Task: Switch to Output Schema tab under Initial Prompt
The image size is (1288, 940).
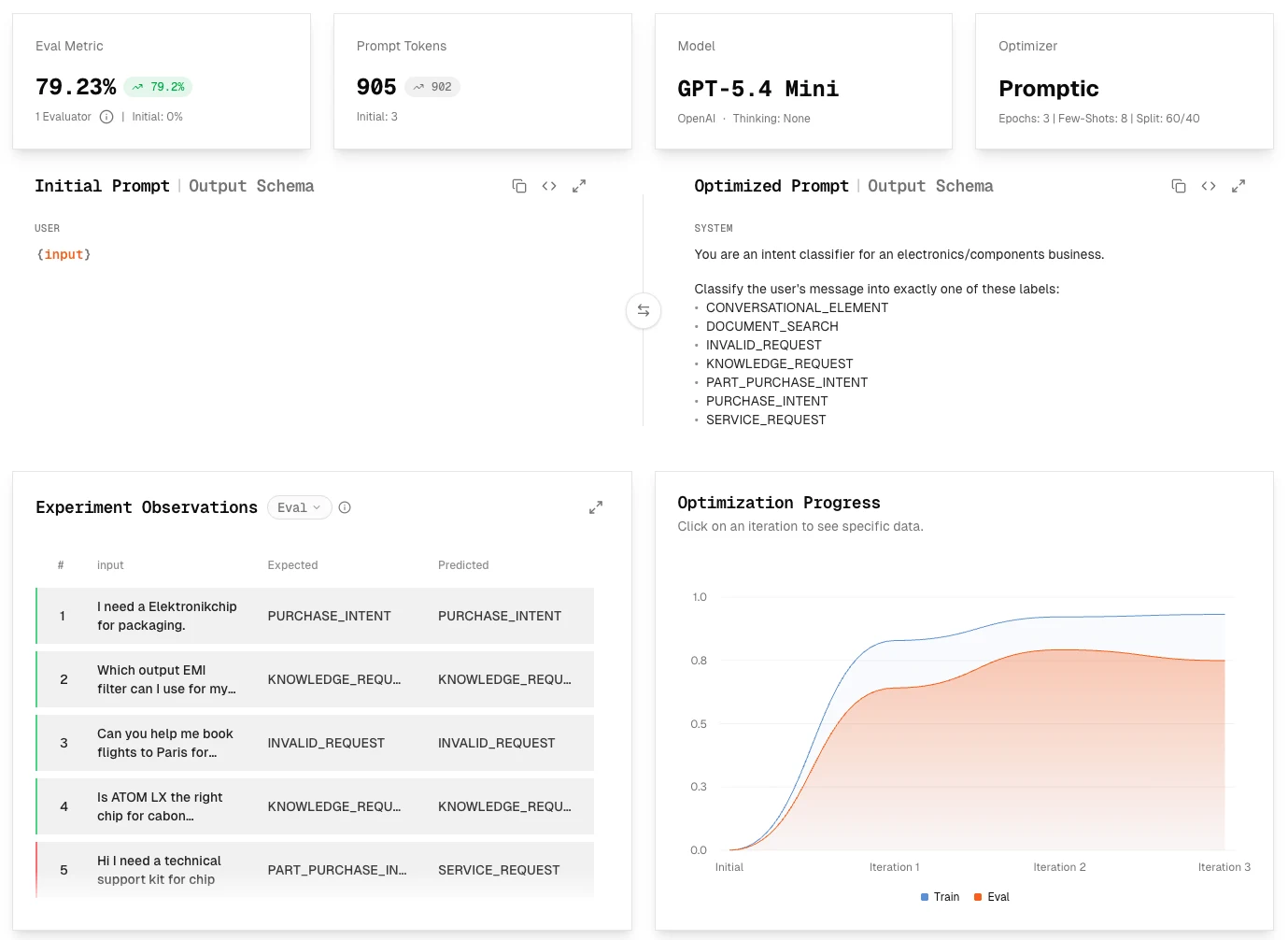Action: click(251, 186)
